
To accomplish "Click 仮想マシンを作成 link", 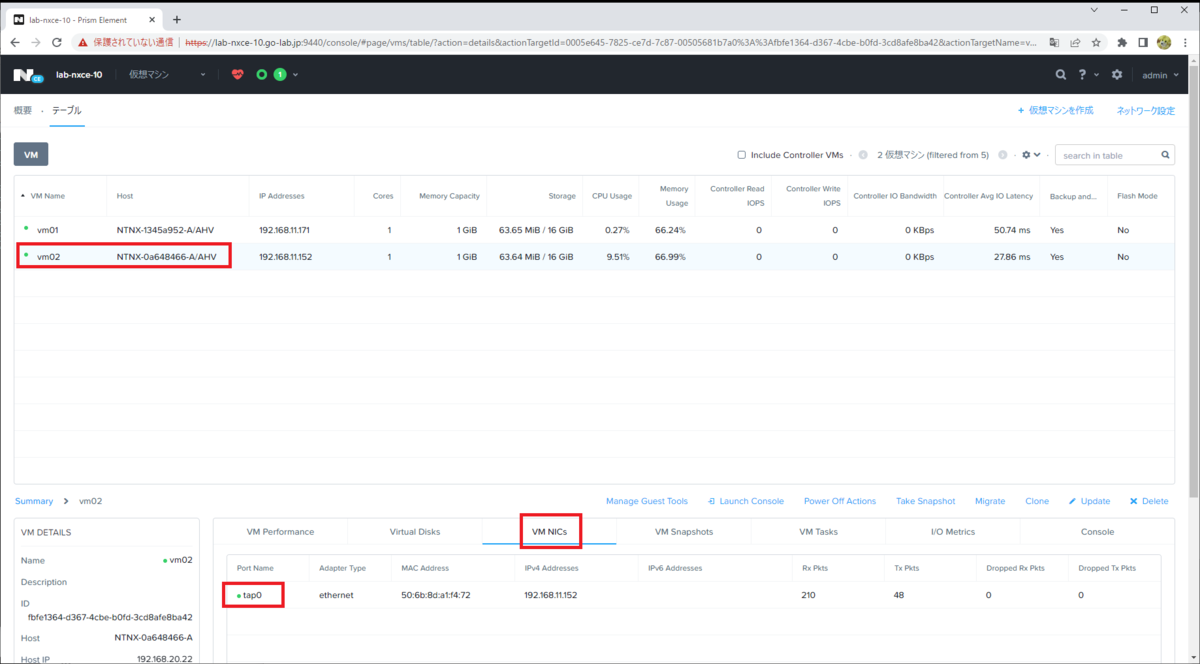I will [1055, 110].
